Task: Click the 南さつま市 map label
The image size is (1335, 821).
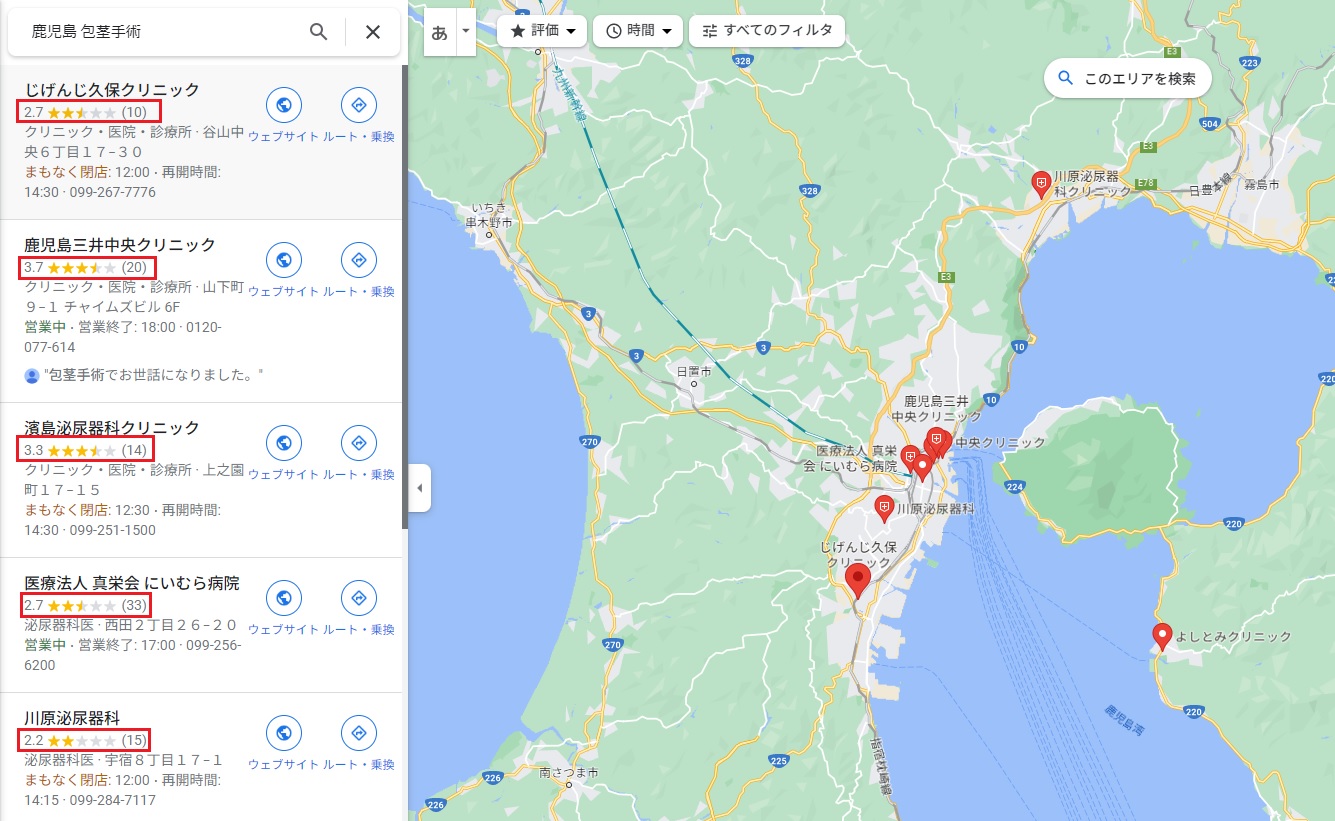Action: click(568, 773)
